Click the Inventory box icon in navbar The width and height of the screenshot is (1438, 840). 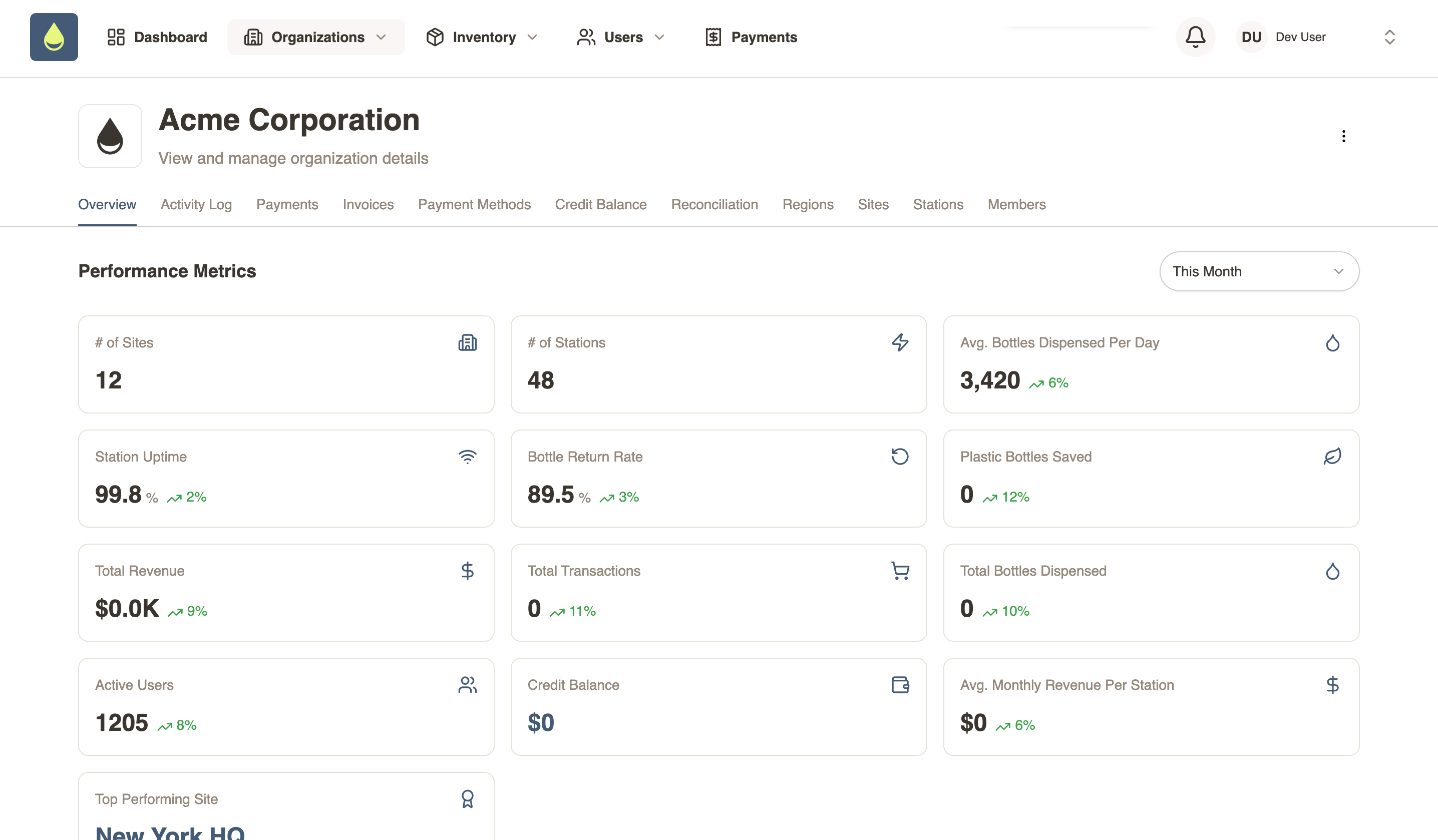(x=435, y=37)
